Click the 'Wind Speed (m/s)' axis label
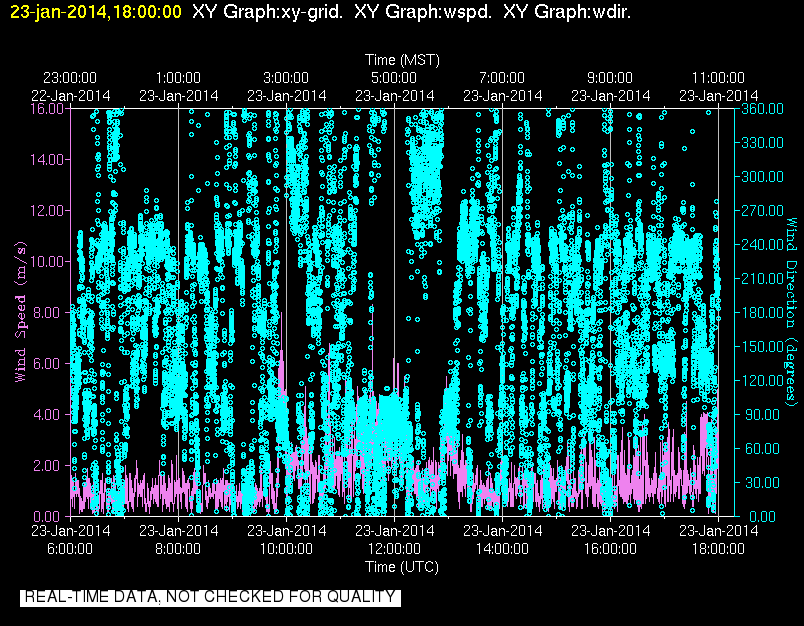 [x=20, y=312]
